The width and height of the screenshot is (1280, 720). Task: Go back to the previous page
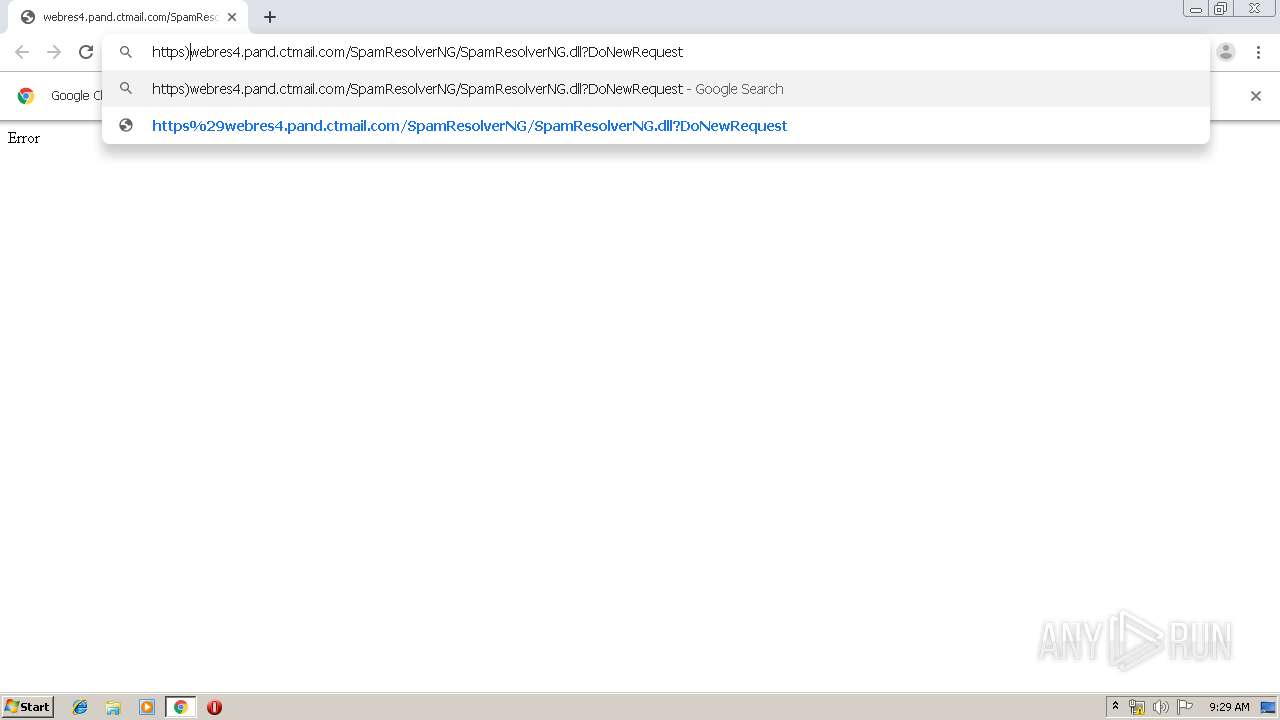[x=22, y=52]
